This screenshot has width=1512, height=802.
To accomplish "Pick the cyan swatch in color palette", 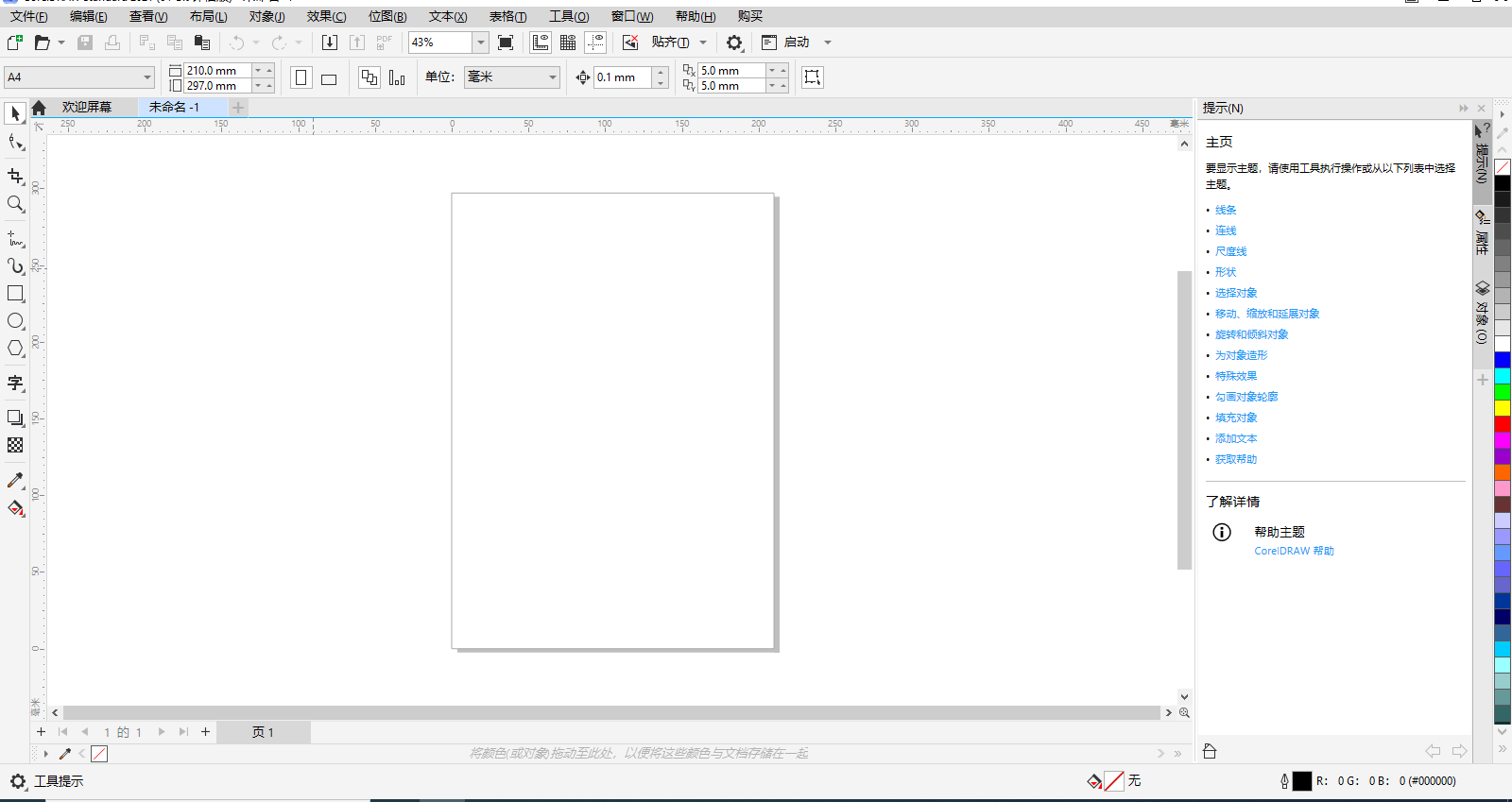I will 1502,376.
